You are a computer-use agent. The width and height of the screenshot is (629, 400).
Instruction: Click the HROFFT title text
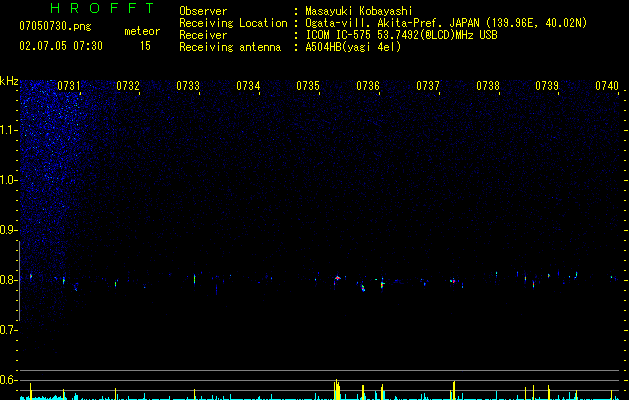point(102,8)
